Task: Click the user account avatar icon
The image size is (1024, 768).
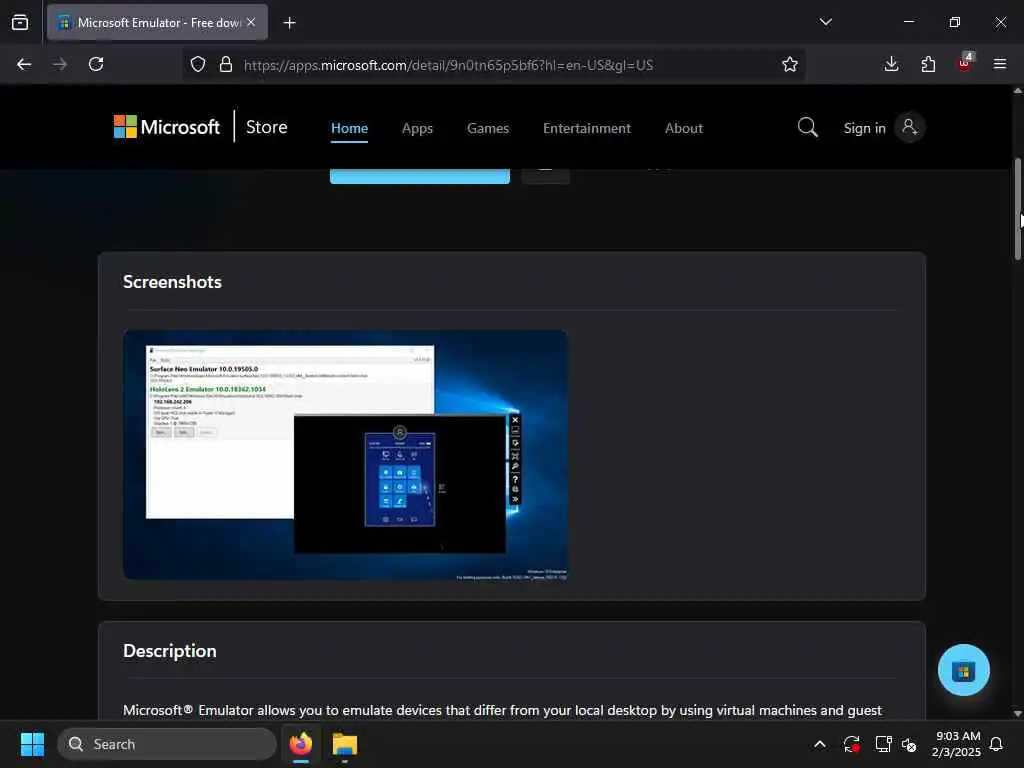Action: [x=910, y=127]
